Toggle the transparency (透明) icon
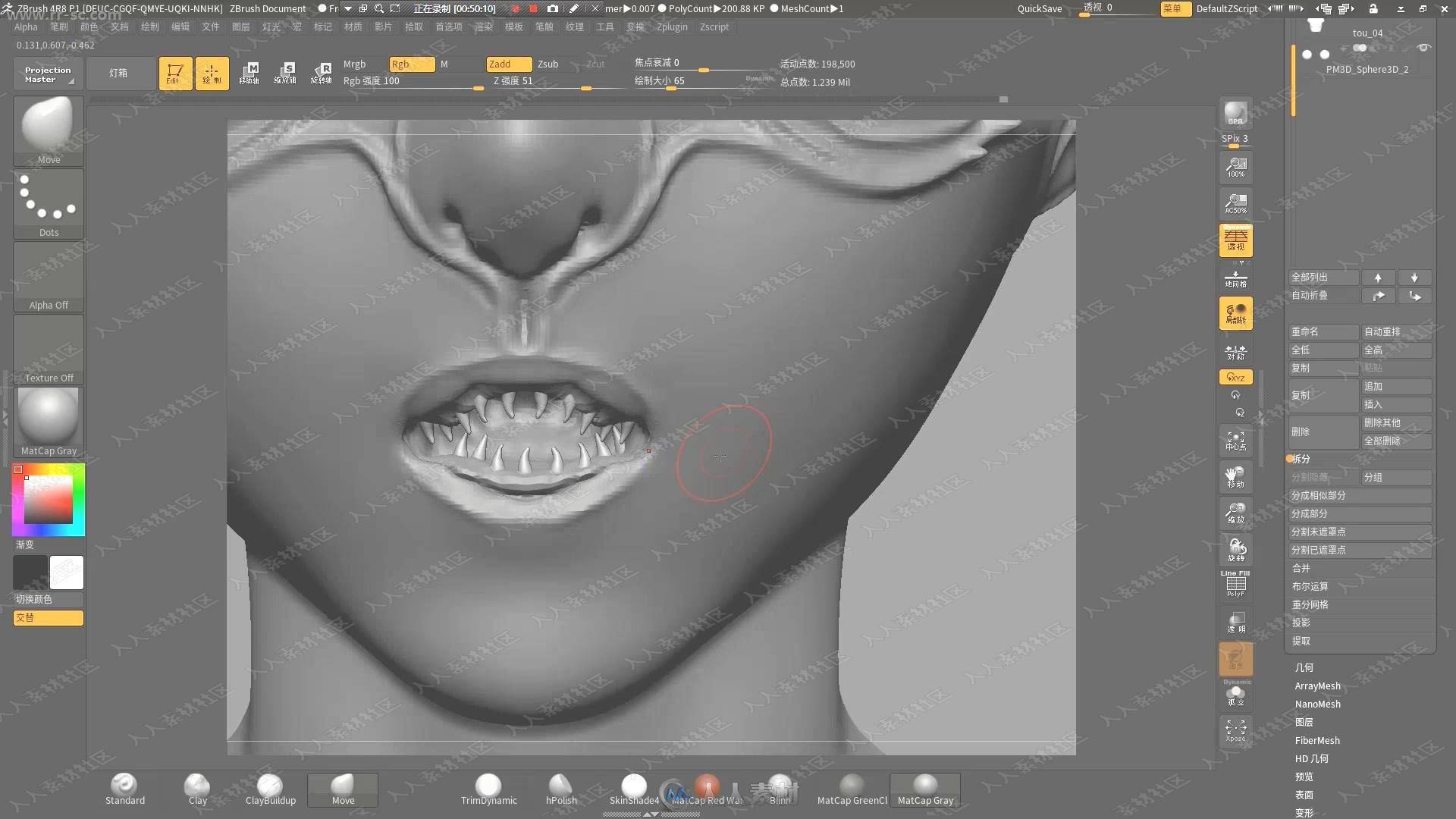Viewport: 1456px width, 819px height. 1235,623
